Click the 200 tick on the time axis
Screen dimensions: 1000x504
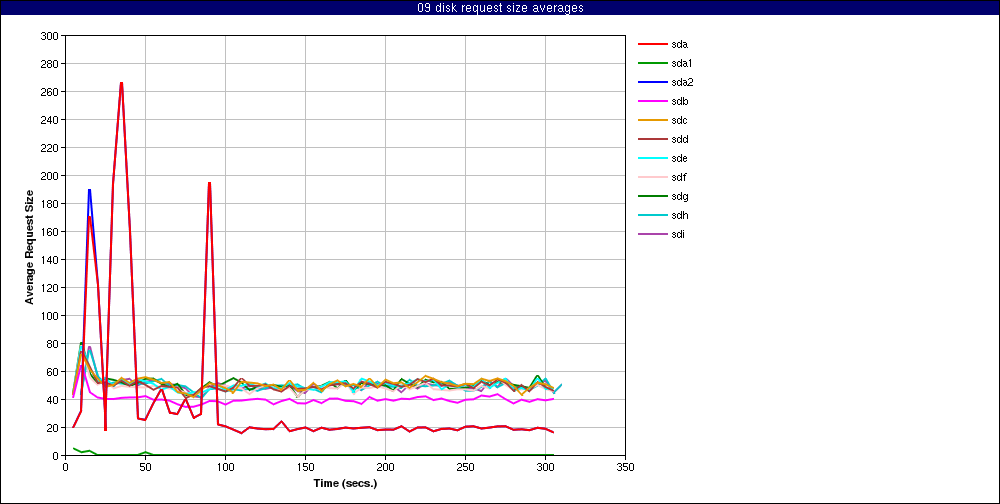385,467
